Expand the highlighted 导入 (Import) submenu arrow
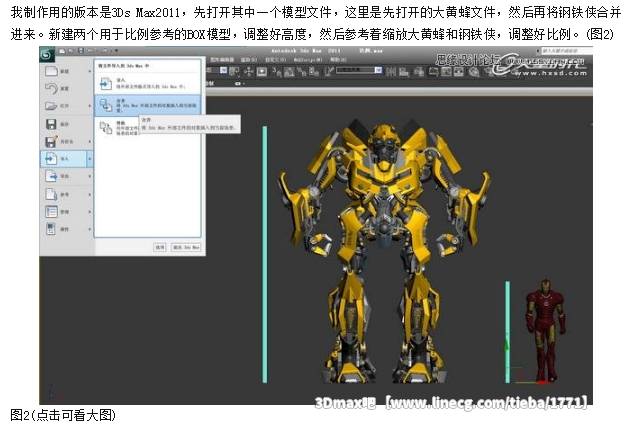The image size is (627, 422). [90, 158]
